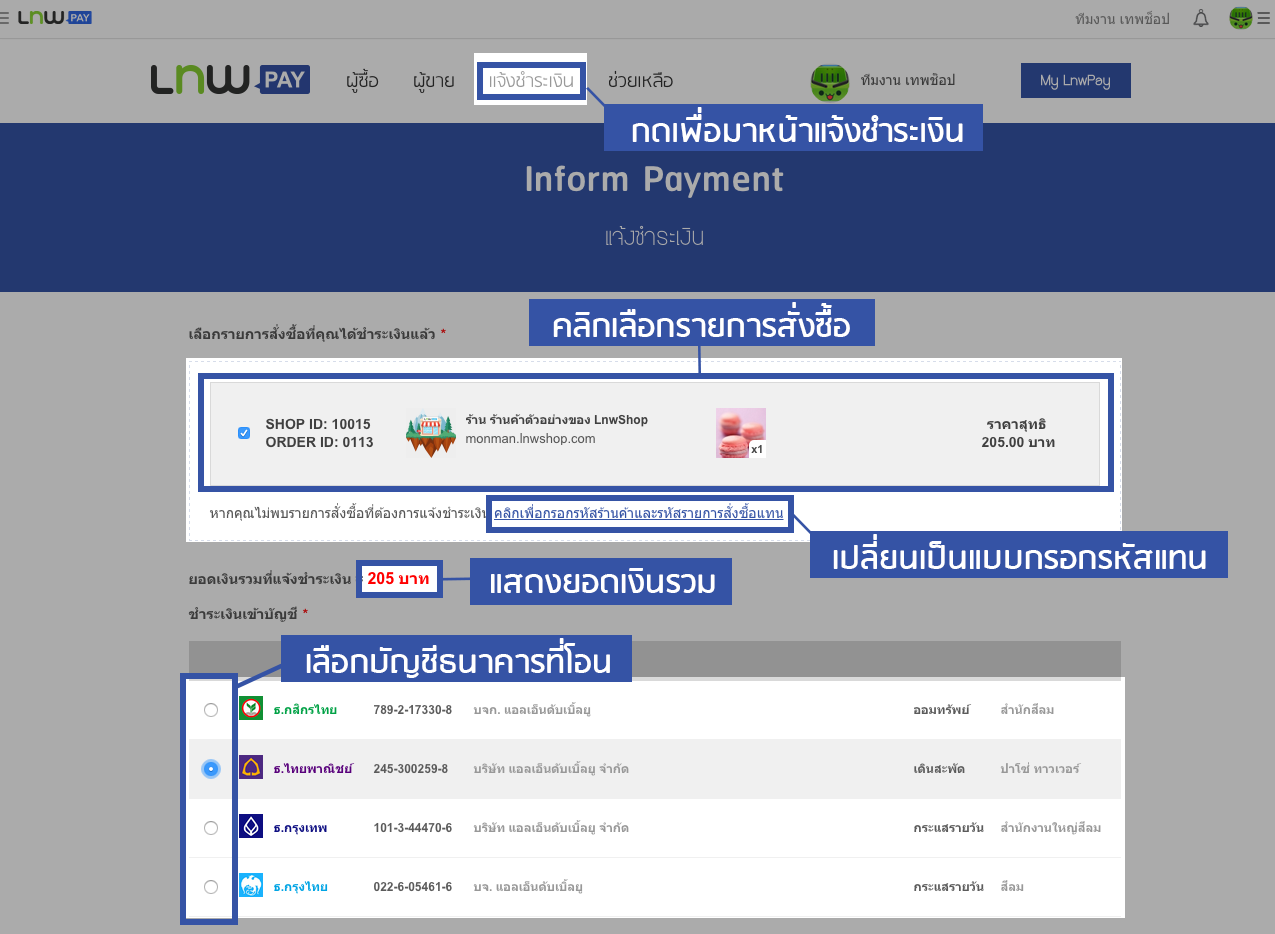The height and width of the screenshot is (934, 1275).
Task: Open the แจ้งชำระเงิน menu item
Action: coord(530,81)
